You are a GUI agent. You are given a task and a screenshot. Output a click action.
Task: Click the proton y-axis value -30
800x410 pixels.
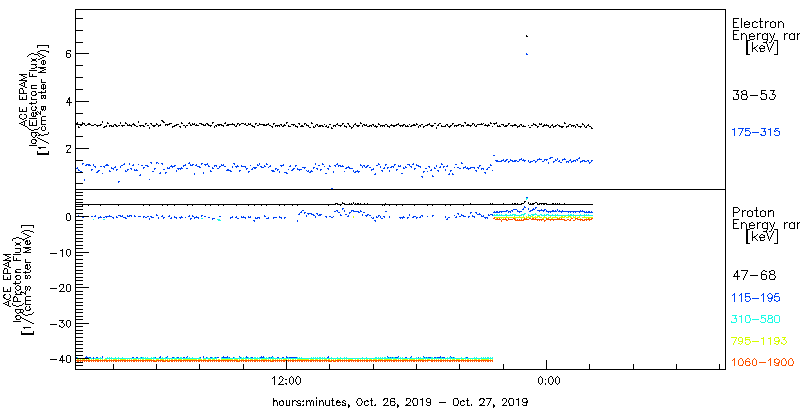click(x=60, y=323)
